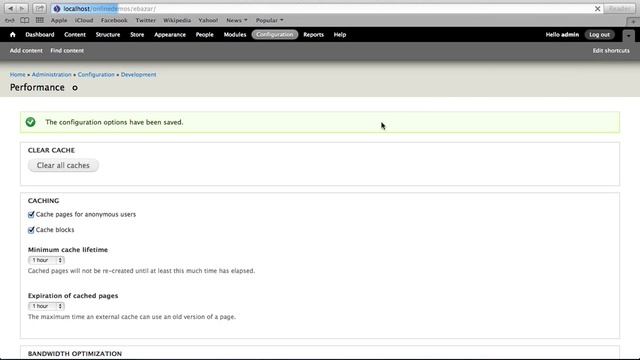Open the Store admin menu
The height and width of the screenshot is (360, 640).
click(x=137, y=35)
